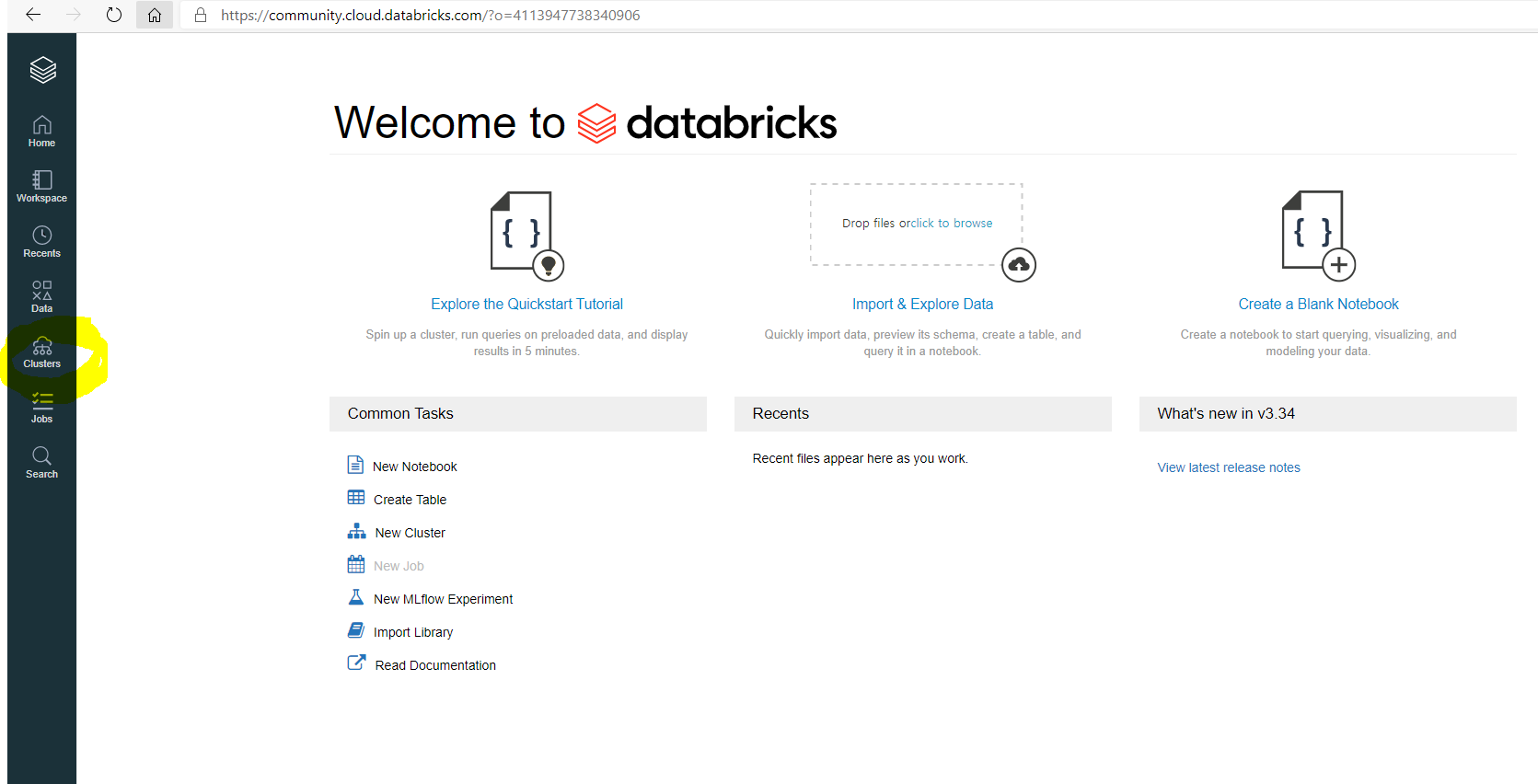Click the What's new in v3.34 header
This screenshot has height=784, width=1538.
point(1328,414)
